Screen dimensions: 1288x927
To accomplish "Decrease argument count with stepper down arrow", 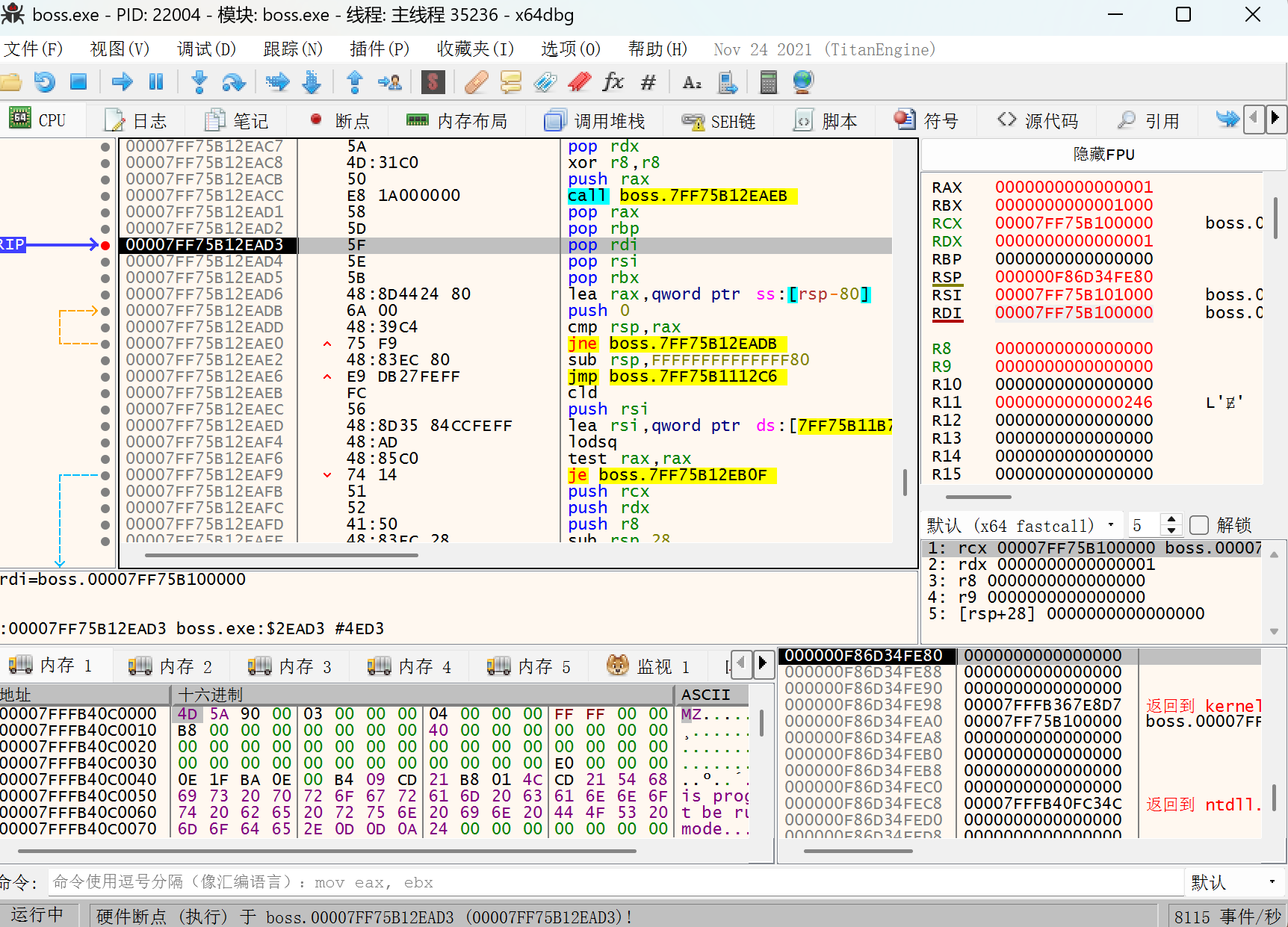I will 1171,530.
